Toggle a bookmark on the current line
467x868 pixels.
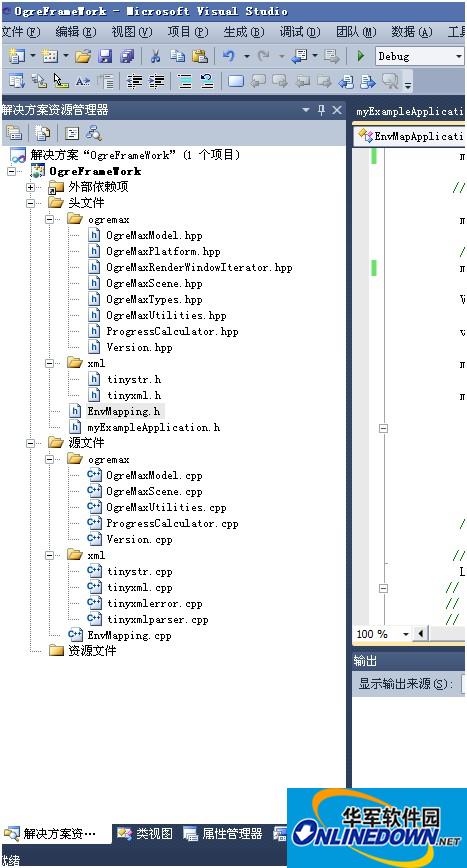point(236,82)
